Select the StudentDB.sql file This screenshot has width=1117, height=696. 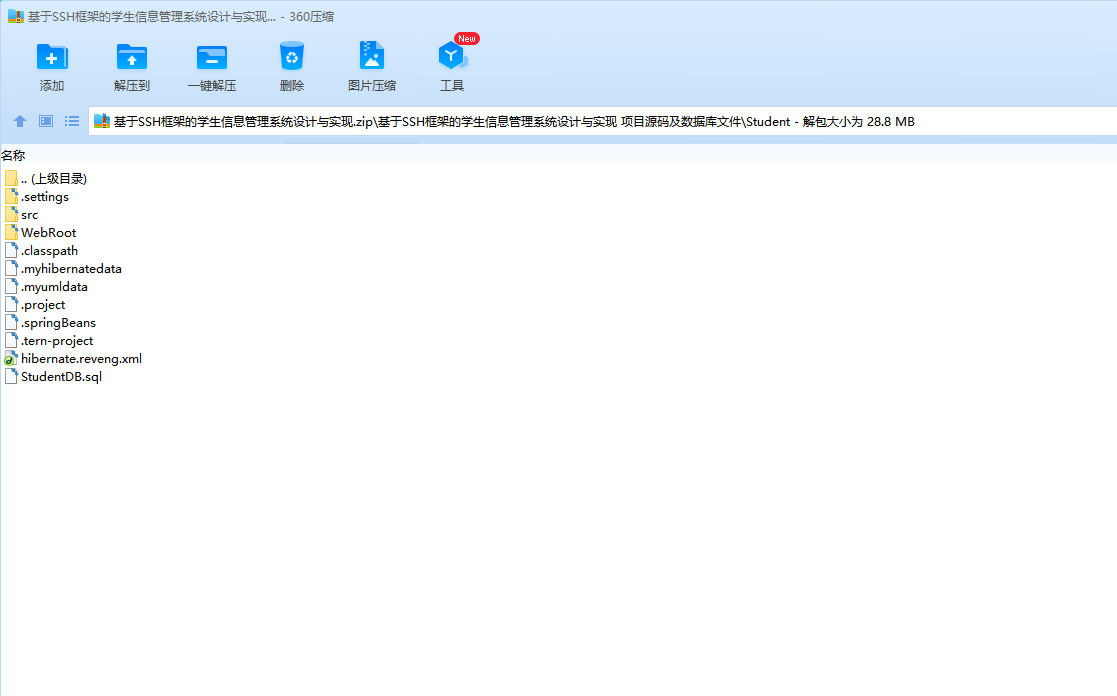[53, 376]
